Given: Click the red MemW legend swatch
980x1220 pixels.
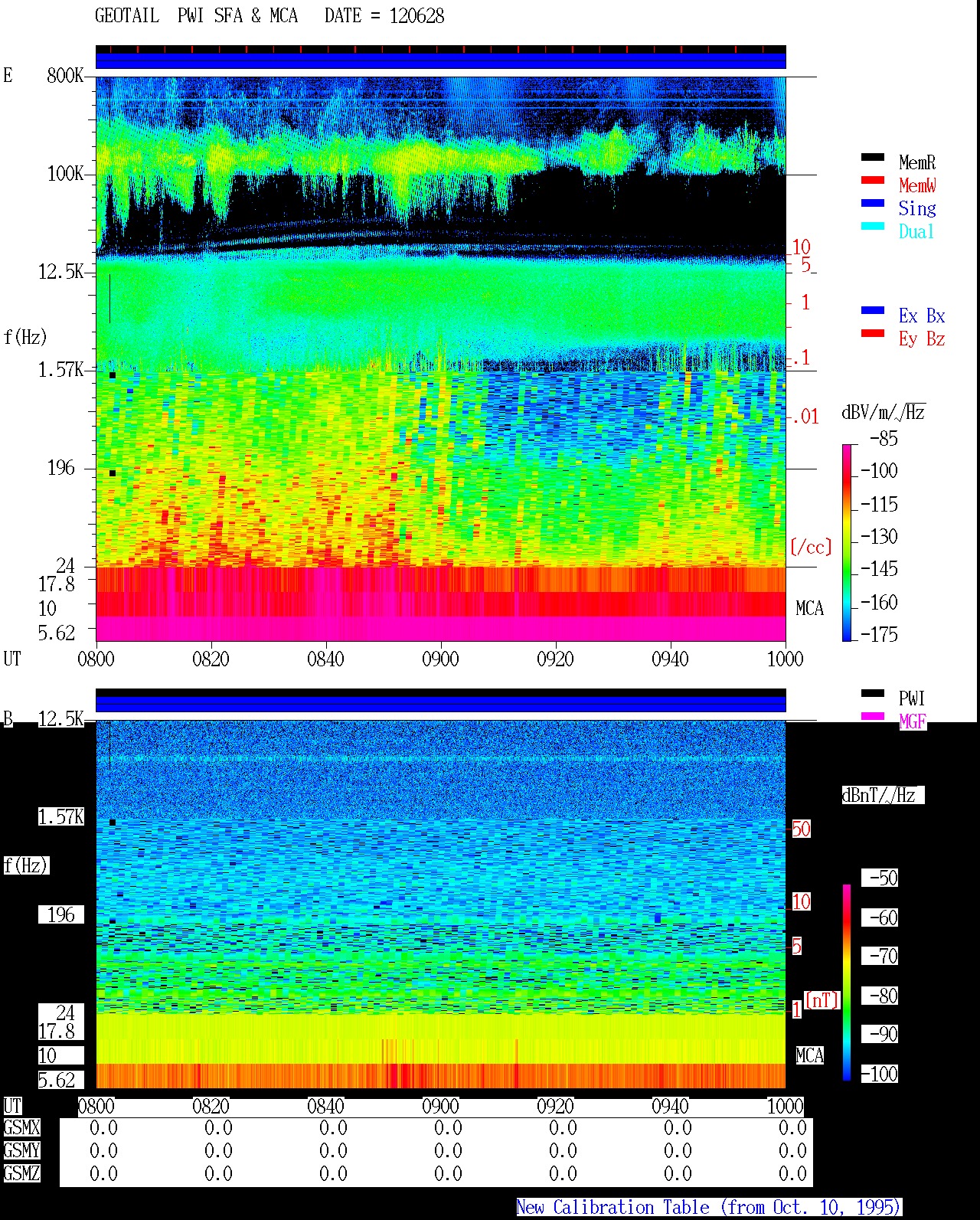Looking at the screenshot, I should [x=873, y=181].
